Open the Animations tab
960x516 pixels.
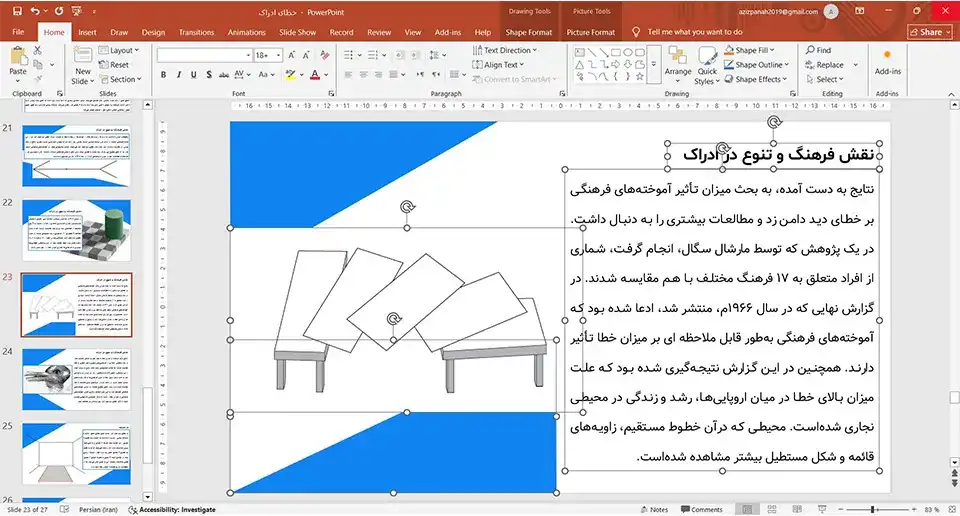246,32
